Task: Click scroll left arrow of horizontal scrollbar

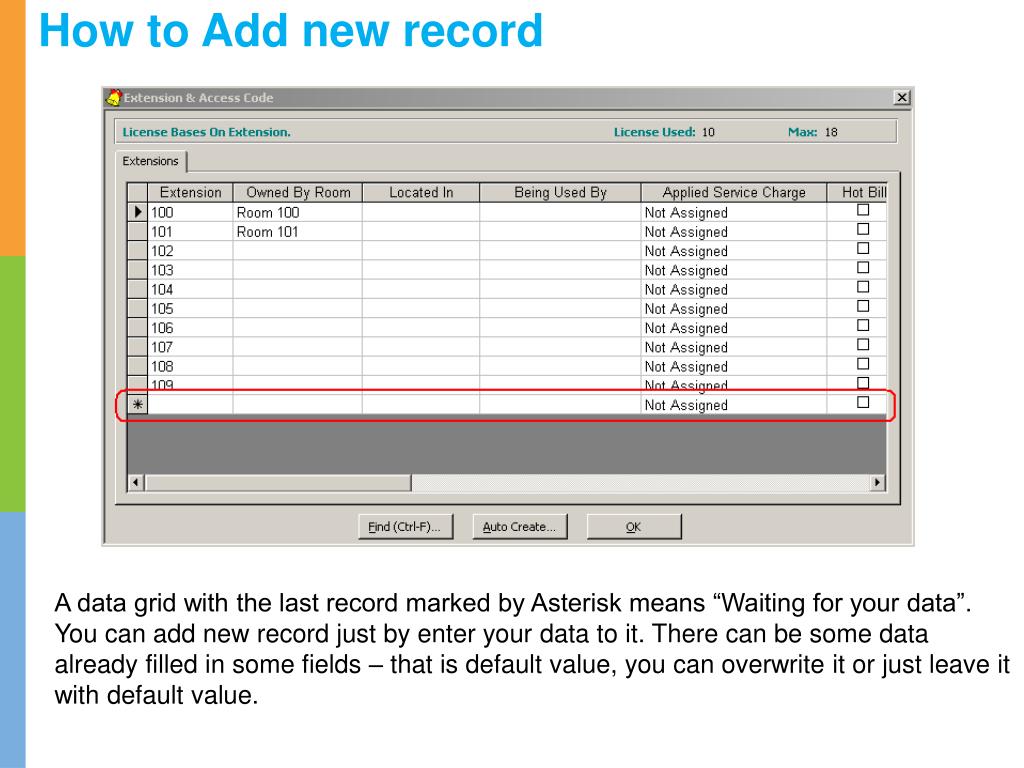Action: (x=136, y=483)
